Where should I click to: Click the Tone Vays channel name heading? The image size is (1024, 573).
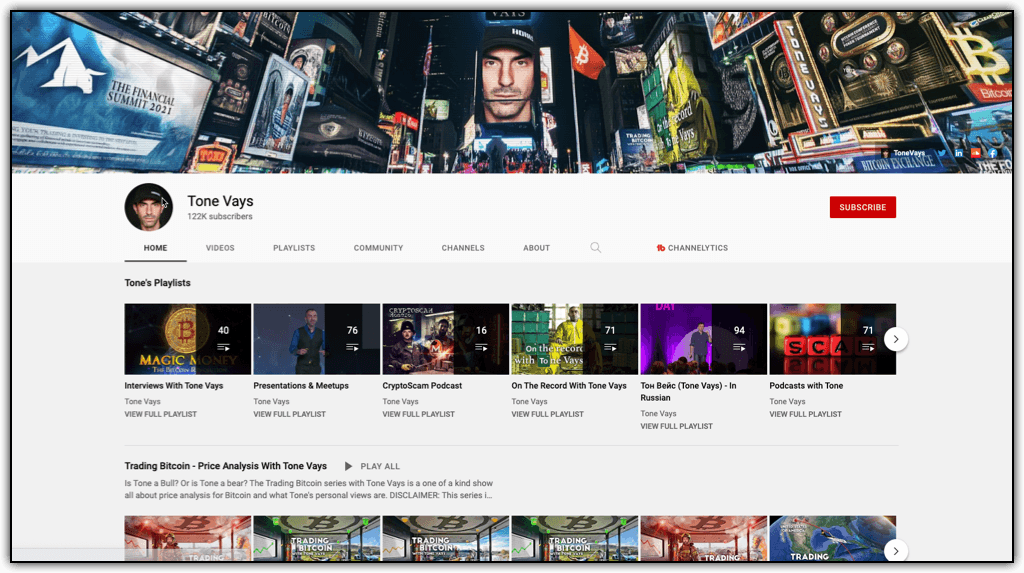tap(220, 201)
